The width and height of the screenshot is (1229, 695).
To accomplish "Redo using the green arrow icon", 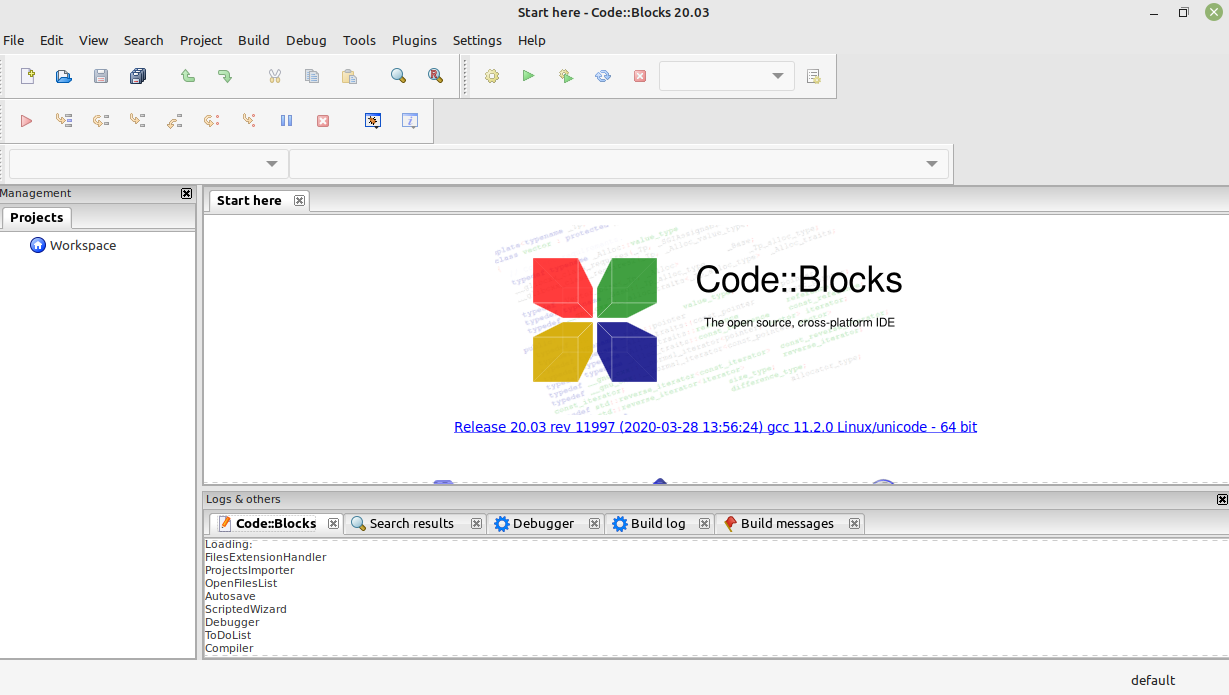I will coord(224,76).
